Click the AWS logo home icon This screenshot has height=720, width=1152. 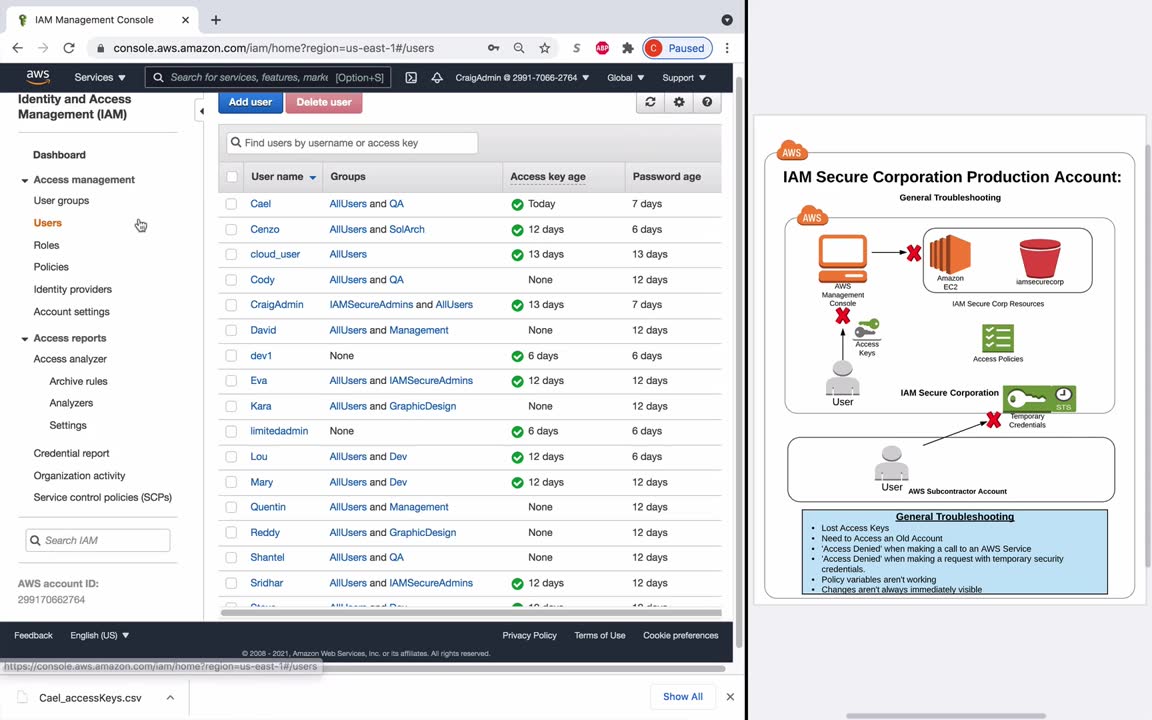point(37,76)
